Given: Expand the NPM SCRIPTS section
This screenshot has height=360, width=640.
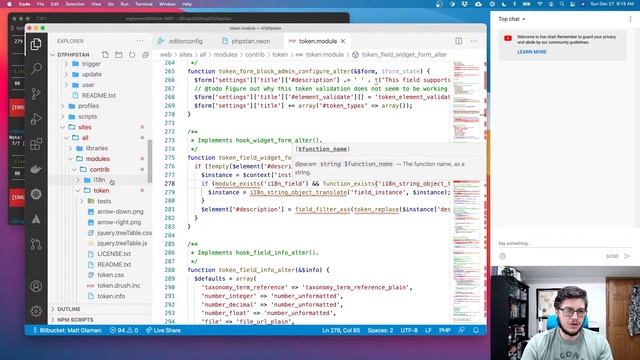Looking at the screenshot, I should coord(75,320).
